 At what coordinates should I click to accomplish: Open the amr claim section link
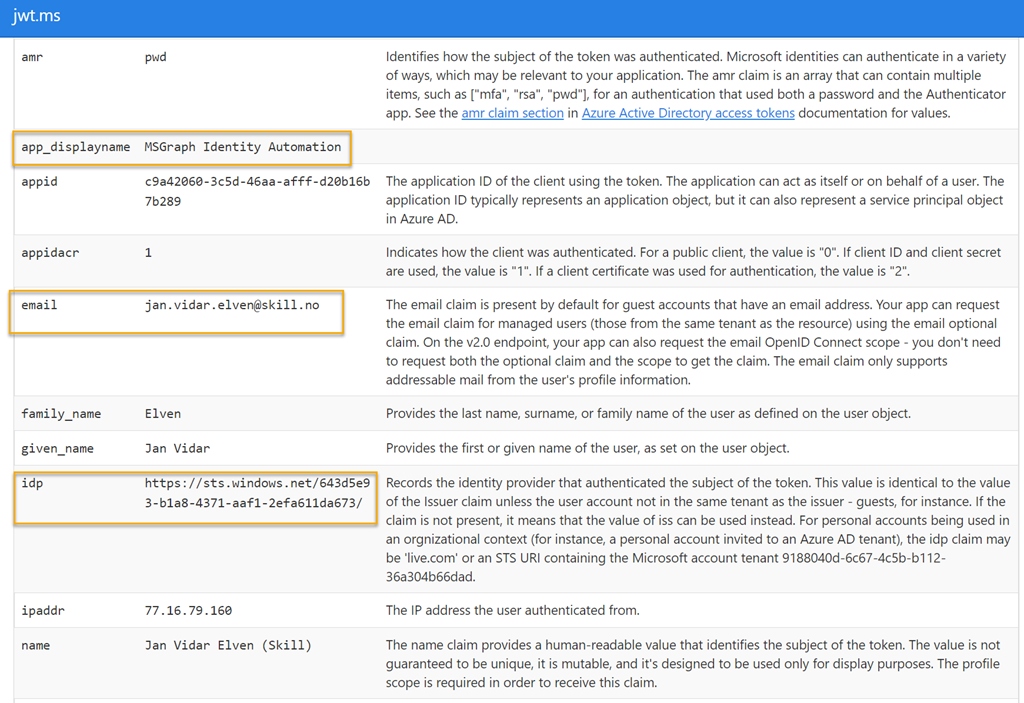pos(512,113)
